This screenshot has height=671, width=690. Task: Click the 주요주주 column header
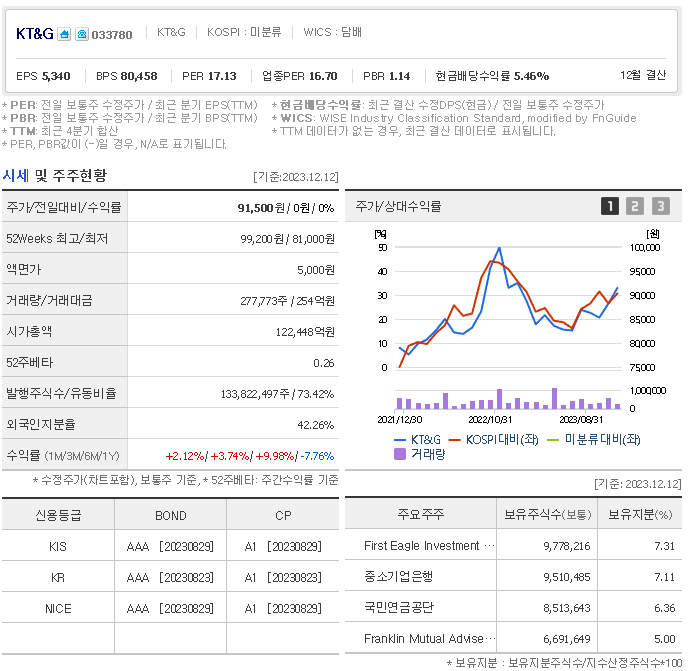[x=421, y=514]
